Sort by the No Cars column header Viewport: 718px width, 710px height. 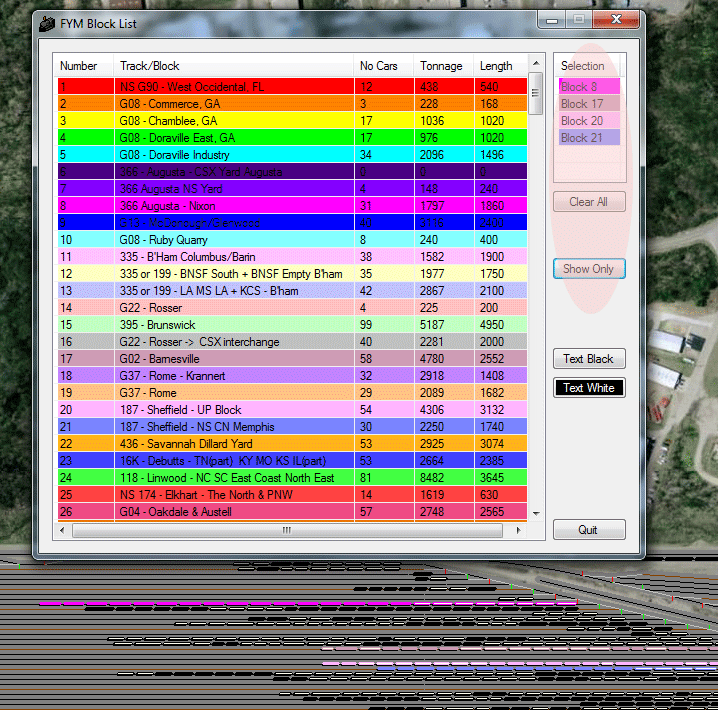[x=384, y=66]
